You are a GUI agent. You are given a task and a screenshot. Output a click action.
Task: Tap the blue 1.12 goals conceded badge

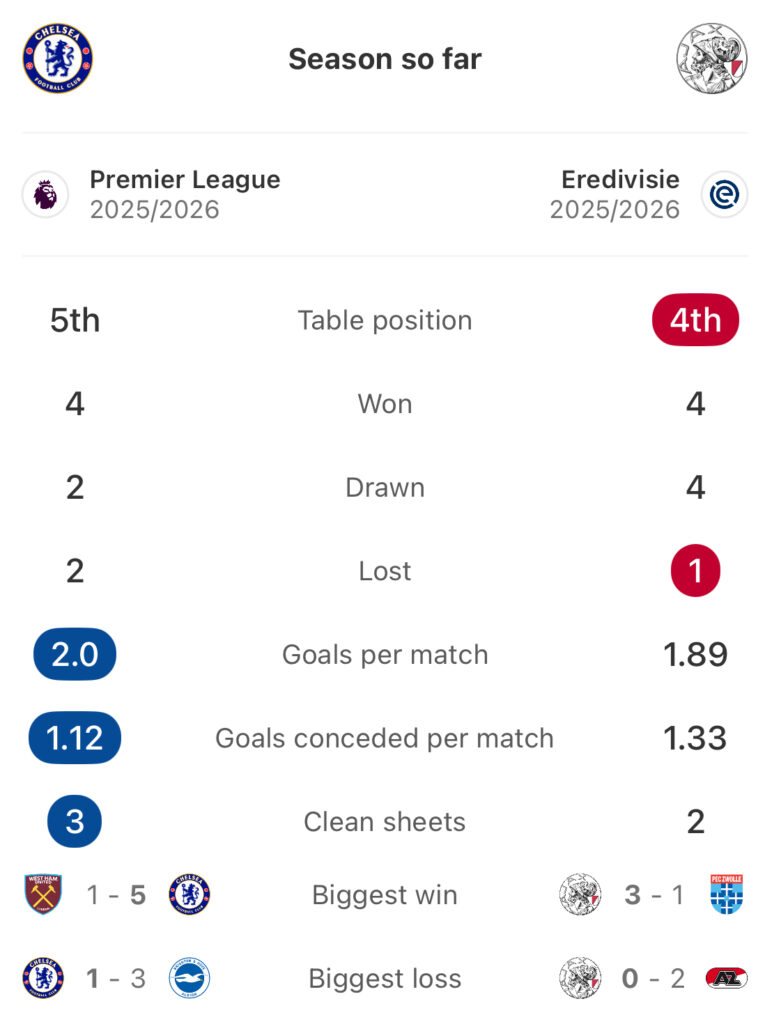click(x=74, y=738)
